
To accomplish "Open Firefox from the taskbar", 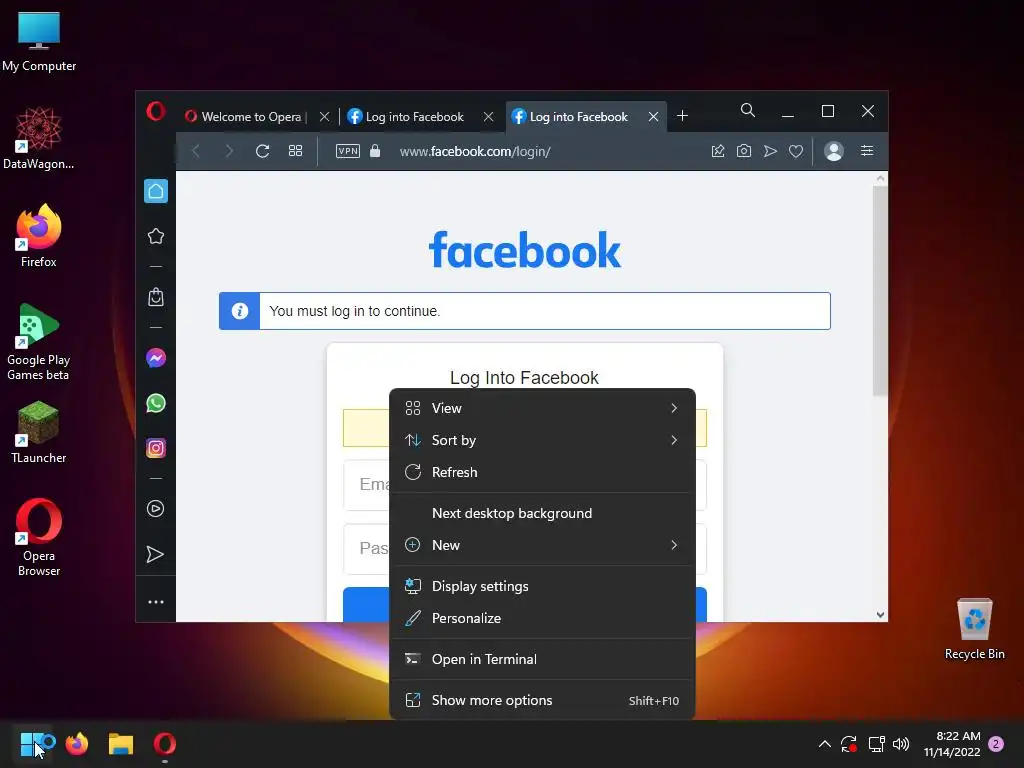I will [77, 744].
